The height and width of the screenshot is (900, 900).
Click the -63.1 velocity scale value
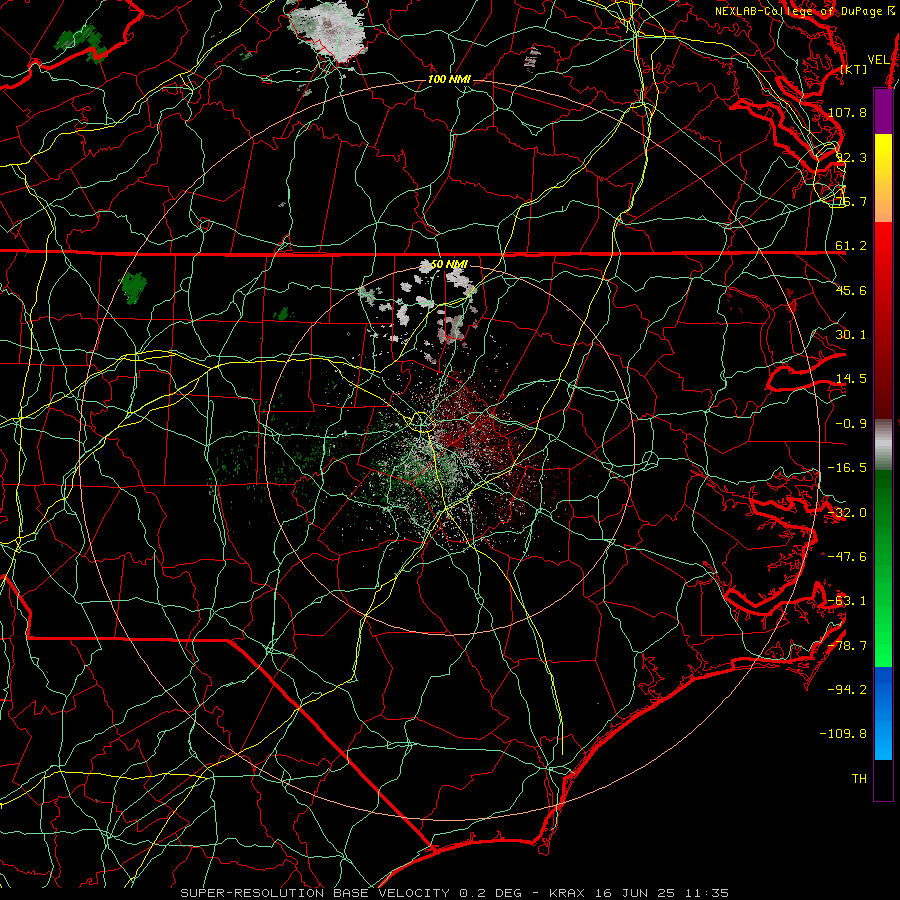847,600
